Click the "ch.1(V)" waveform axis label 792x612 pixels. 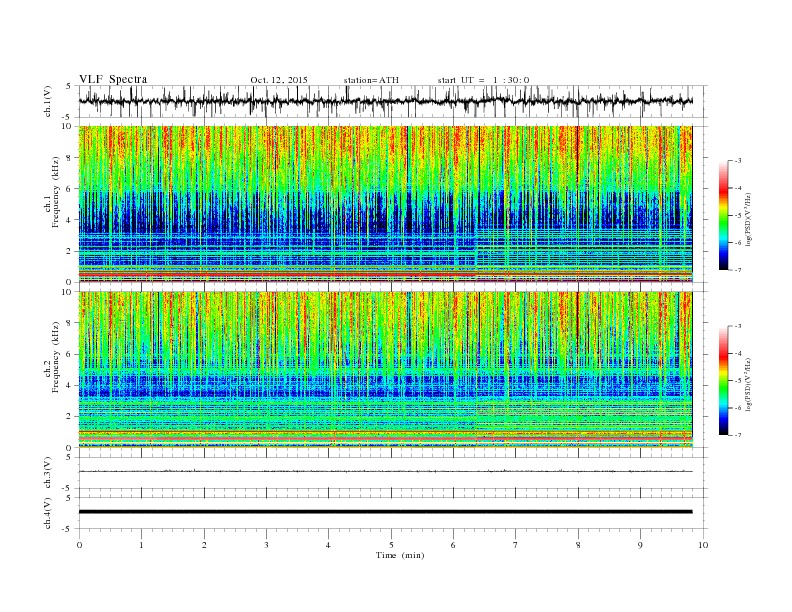[x=48, y=101]
